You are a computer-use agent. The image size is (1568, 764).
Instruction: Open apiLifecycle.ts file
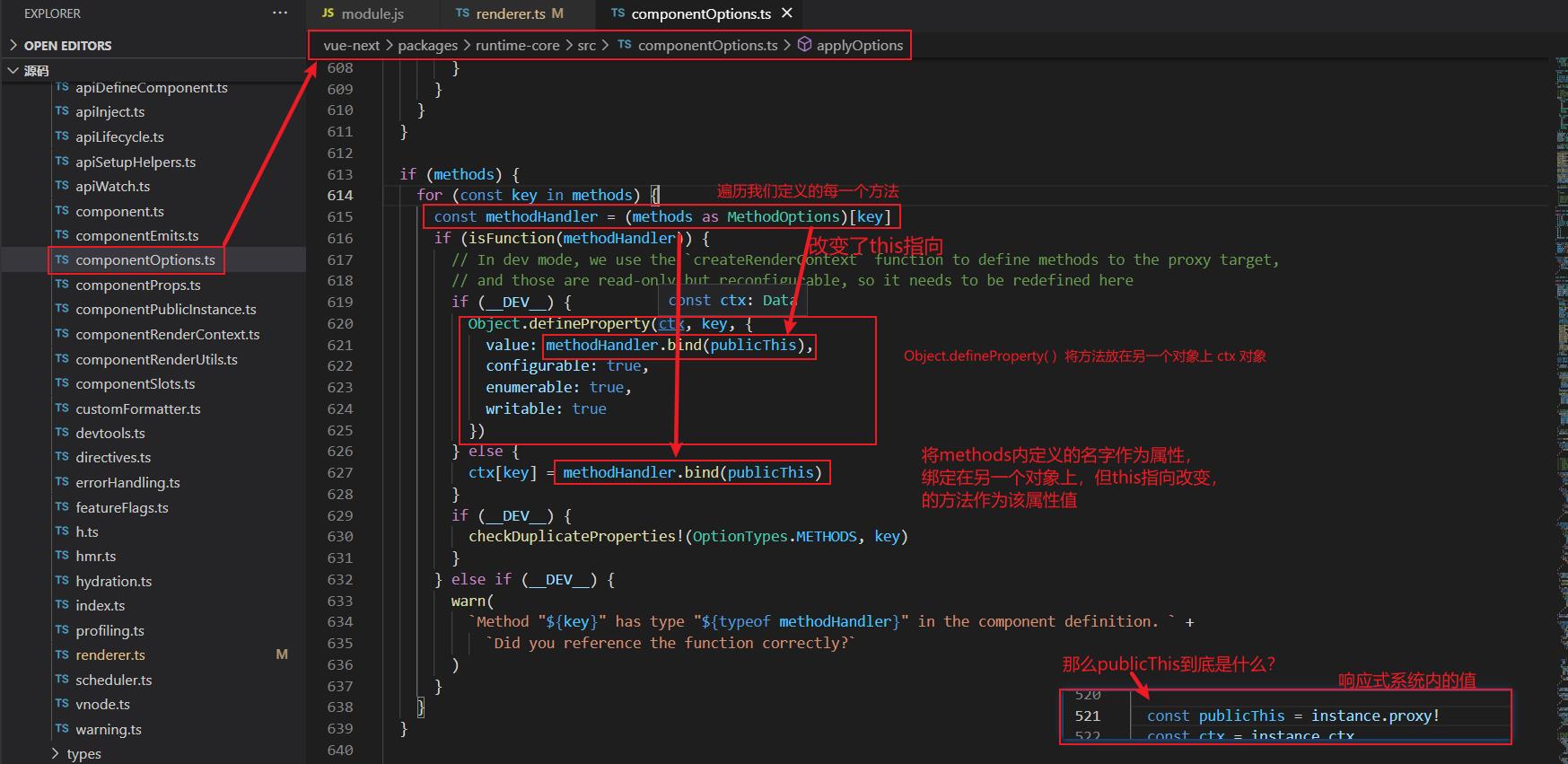pos(119,136)
